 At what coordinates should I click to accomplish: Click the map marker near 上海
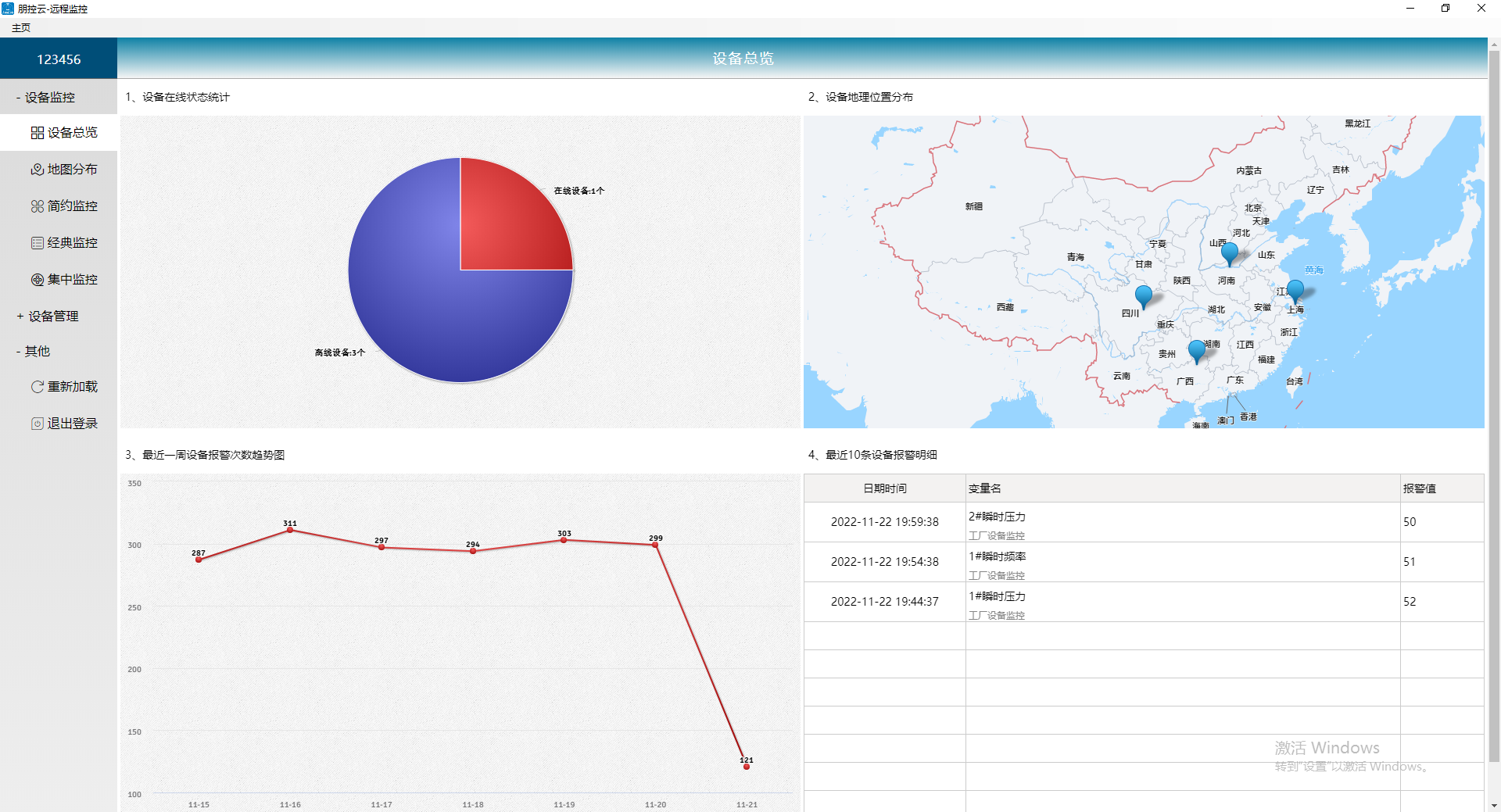tap(1295, 291)
